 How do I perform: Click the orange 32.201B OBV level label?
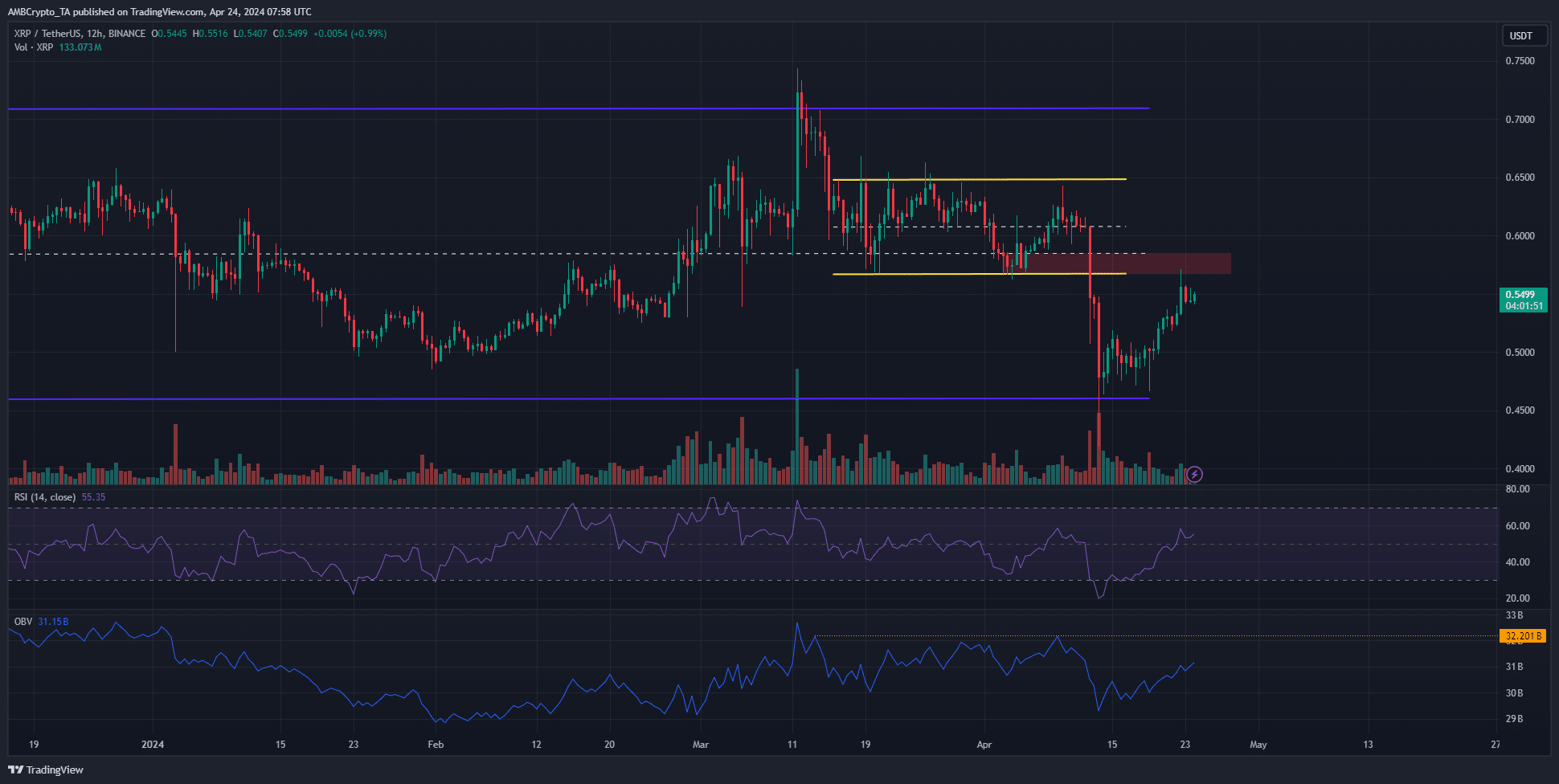tap(1524, 636)
